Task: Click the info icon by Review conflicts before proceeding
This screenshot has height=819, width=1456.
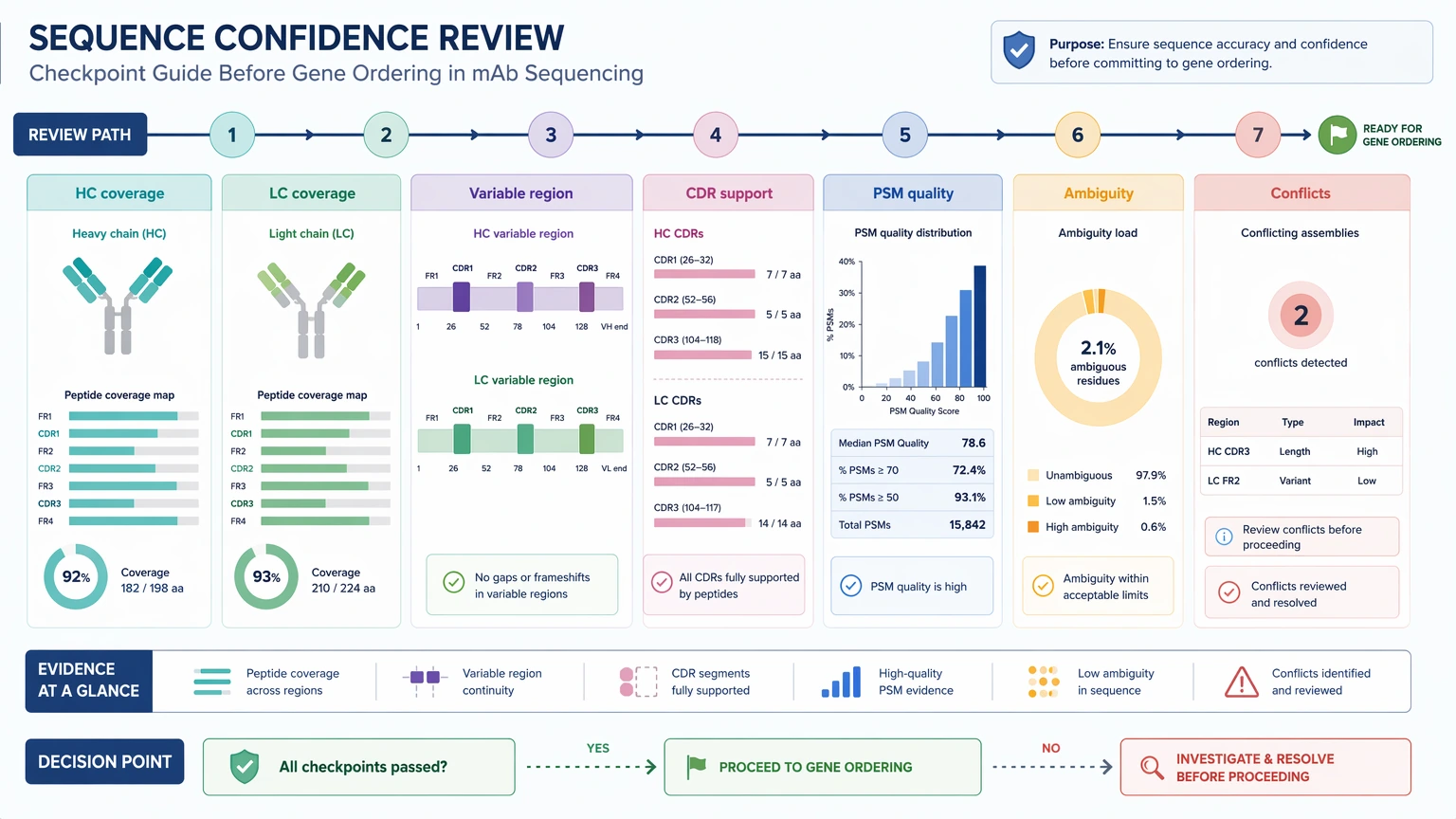Action: (1224, 537)
